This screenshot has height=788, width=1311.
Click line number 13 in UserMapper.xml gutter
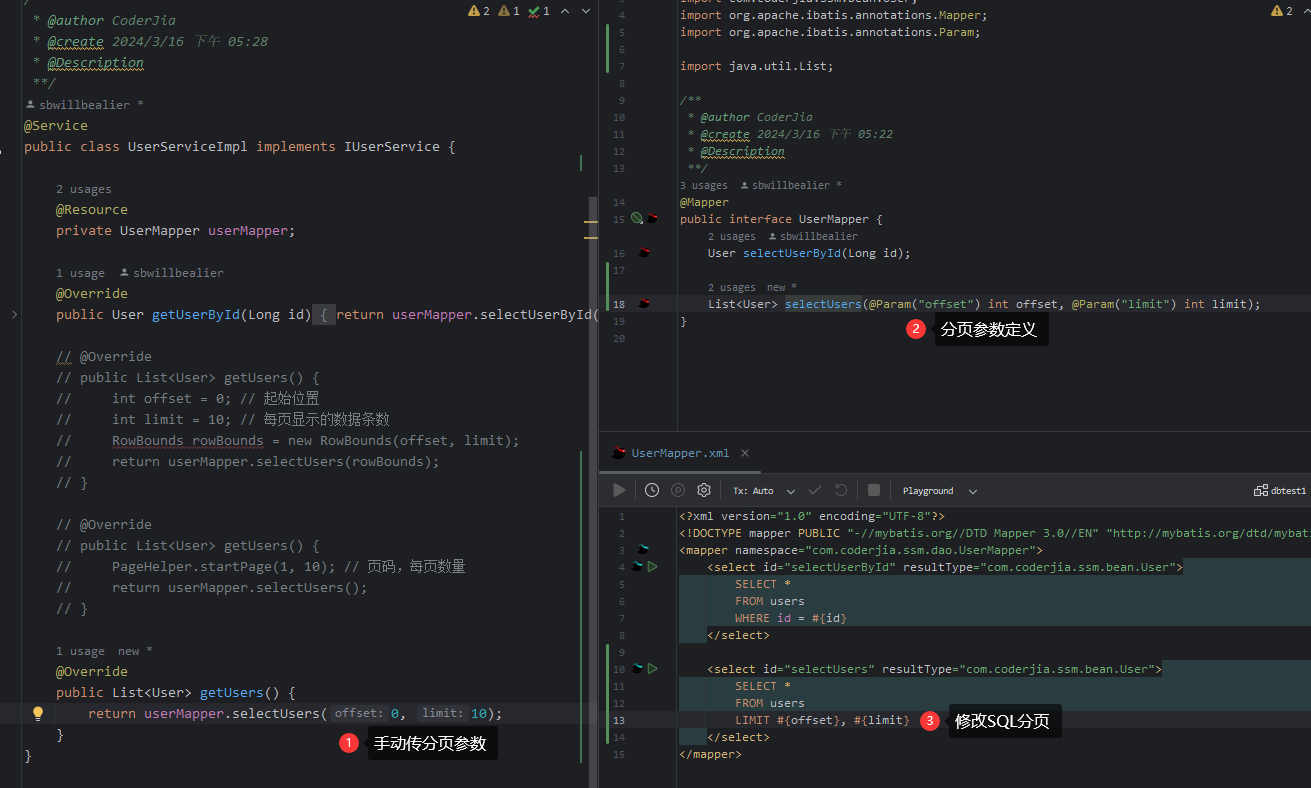(x=619, y=720)
